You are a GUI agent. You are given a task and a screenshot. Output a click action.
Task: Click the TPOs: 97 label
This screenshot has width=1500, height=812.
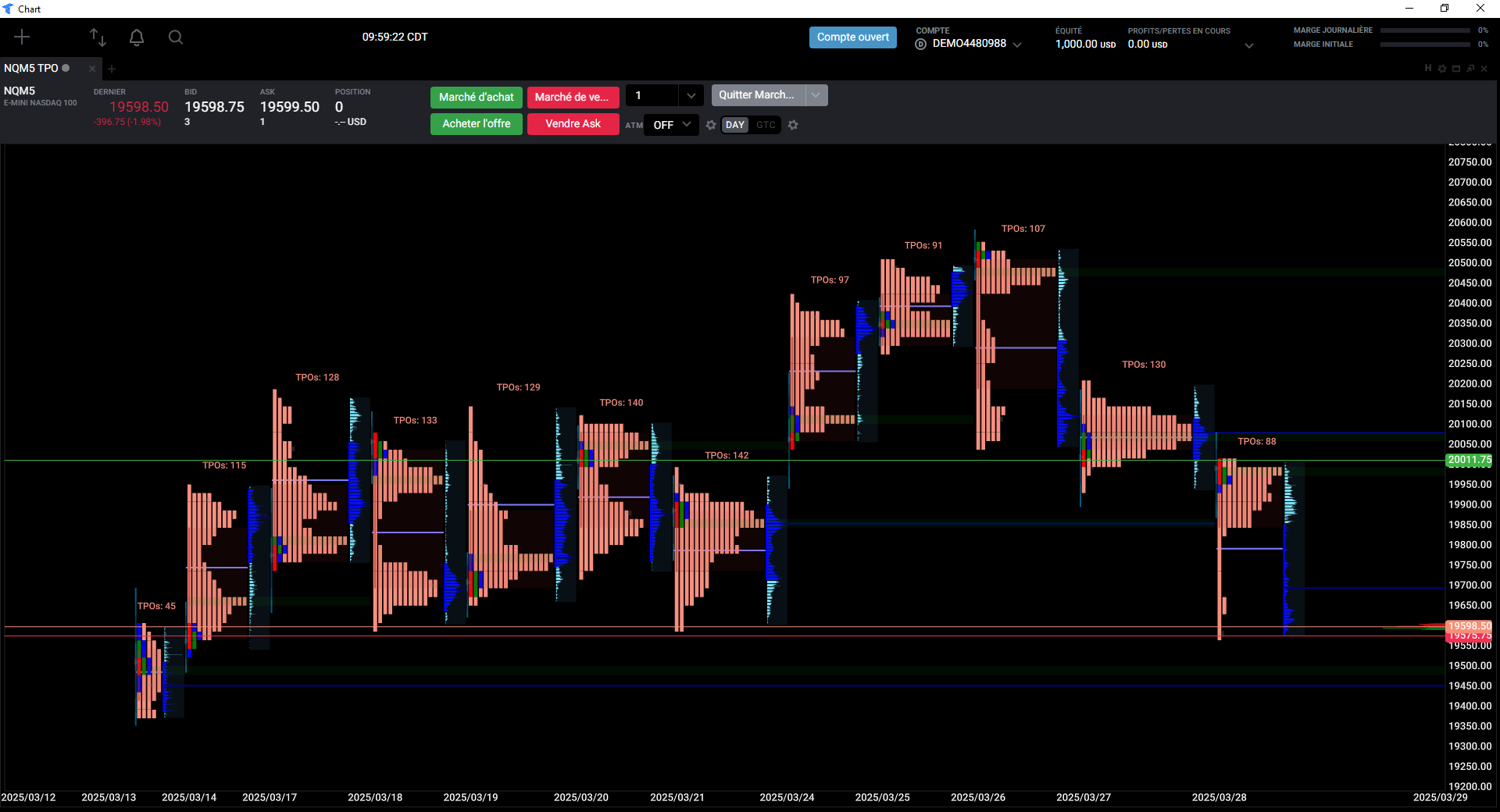(x=830, y=280)
